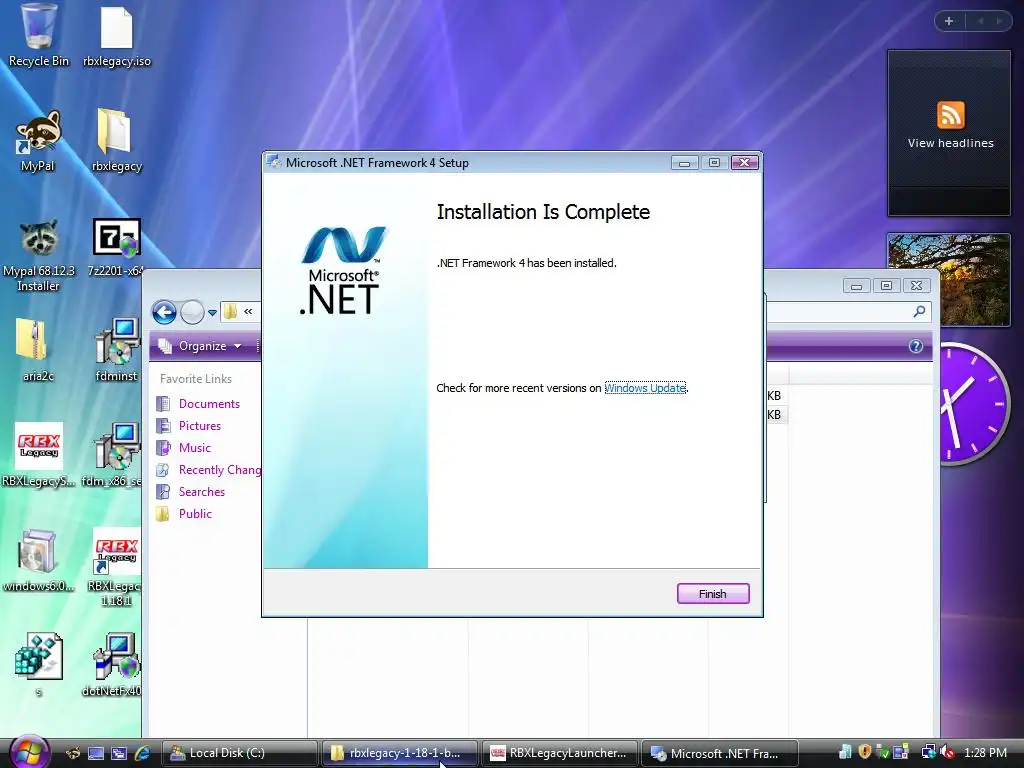The image size is (1024, 768).
Task: Click the sidebar add gadgets plus button
Action: click(x=949, y=21)
